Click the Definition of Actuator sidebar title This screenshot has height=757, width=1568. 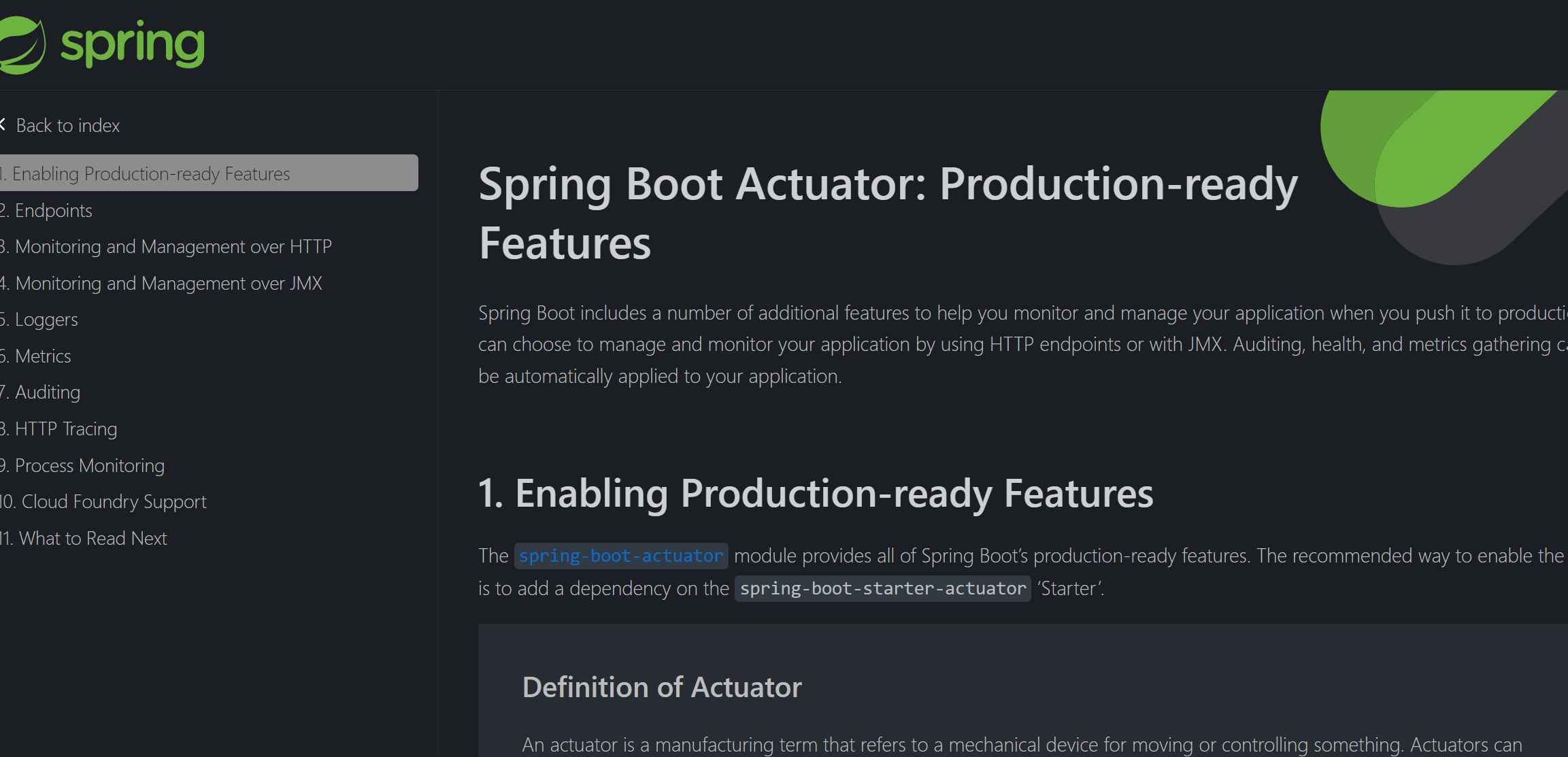coord(661,688)
